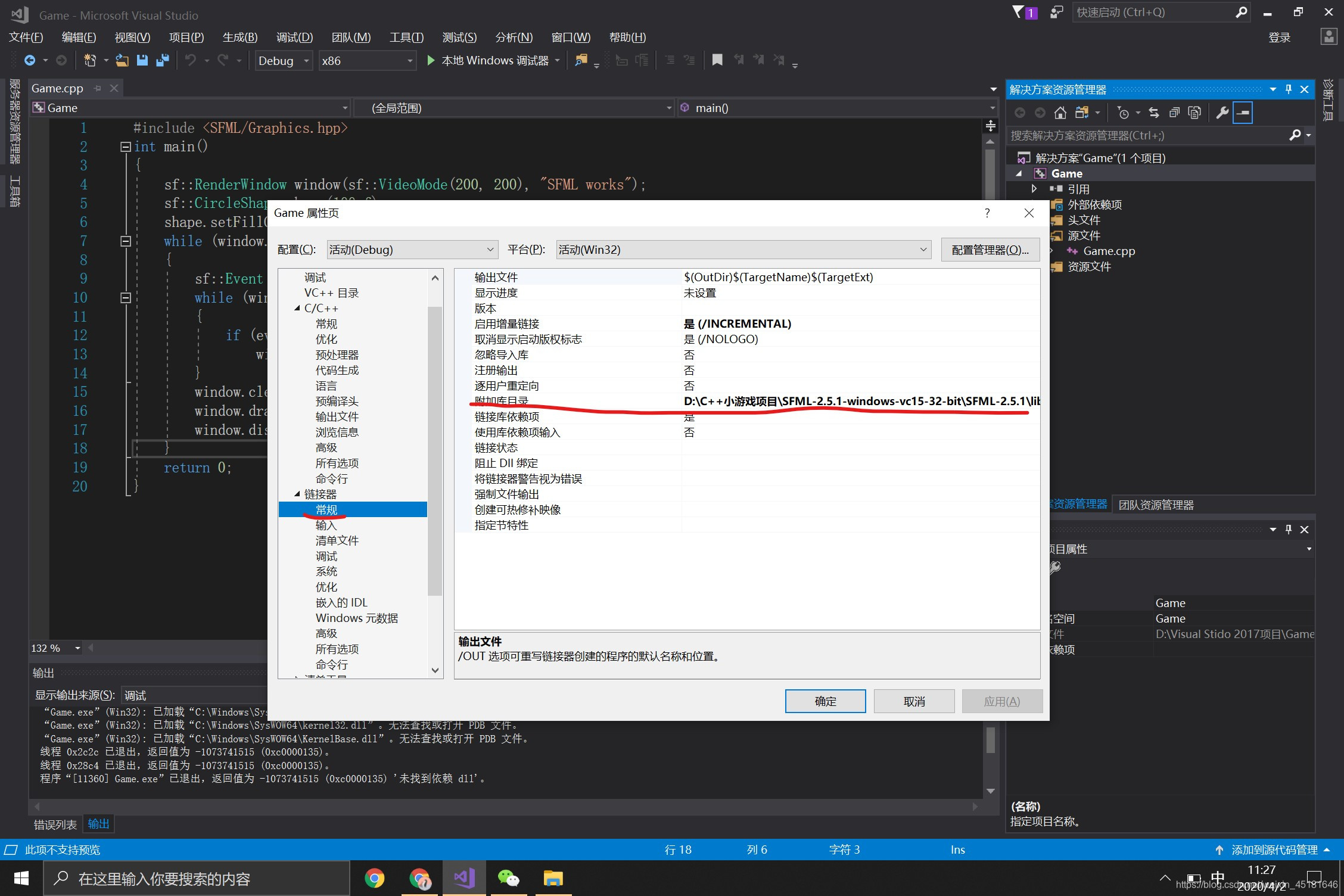The height and width of the screenshot is (896, 1344).
Task: Switch to the 错误列表 tab
Action: [55, 825]
